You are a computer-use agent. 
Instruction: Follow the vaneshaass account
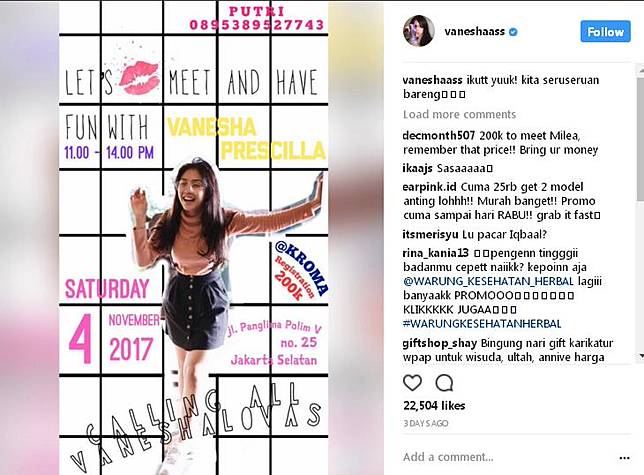605,32
